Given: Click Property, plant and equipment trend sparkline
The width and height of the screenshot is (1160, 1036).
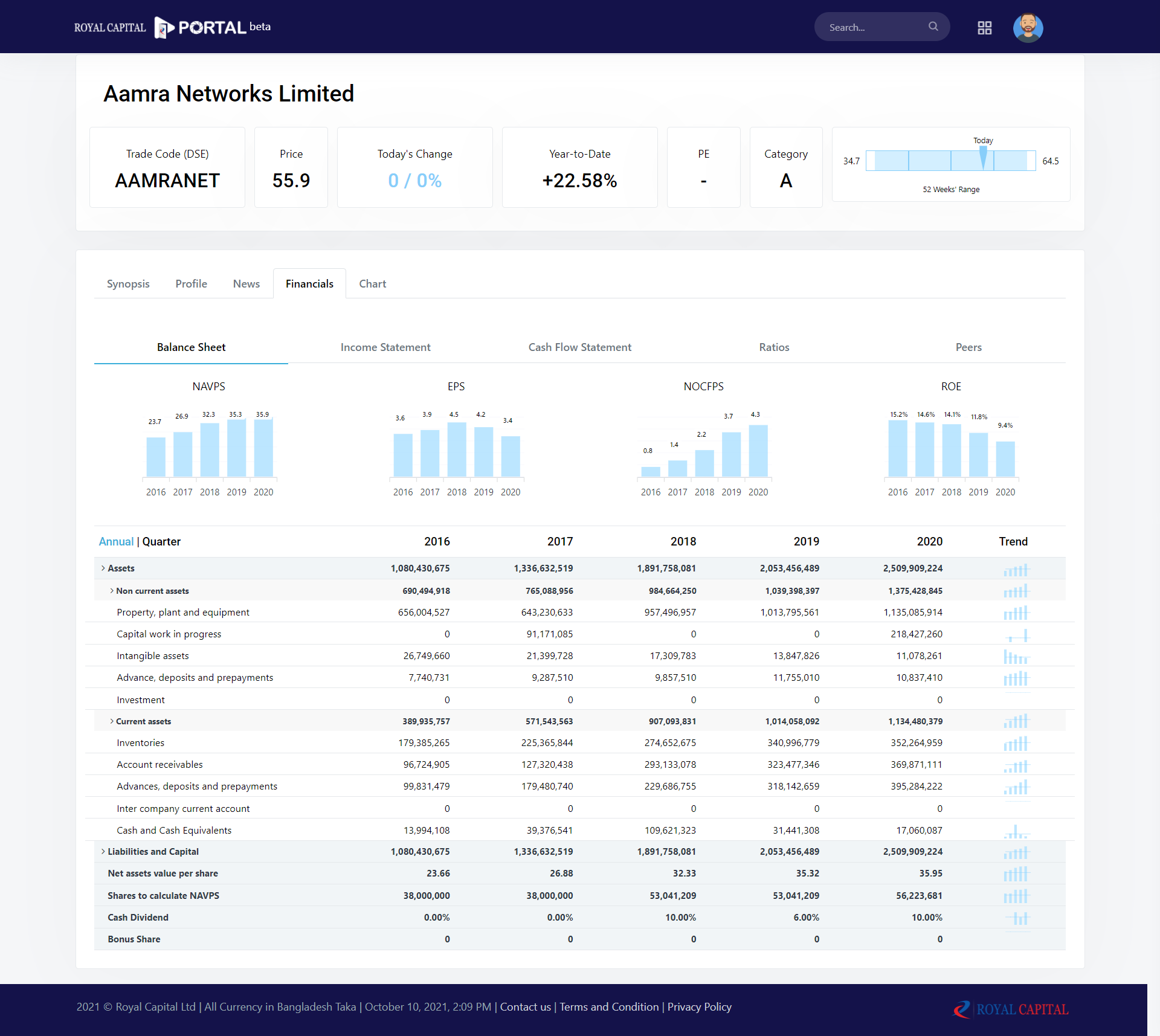Looking at the screenshot, I should (x=1016, y=613).
